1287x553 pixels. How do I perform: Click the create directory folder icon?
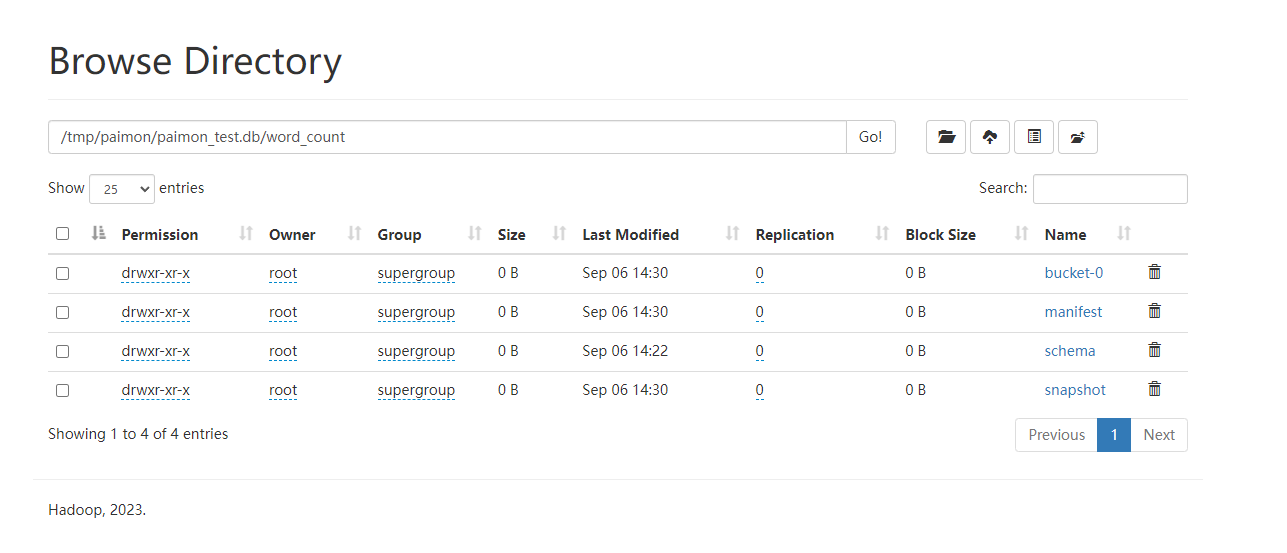945,137
